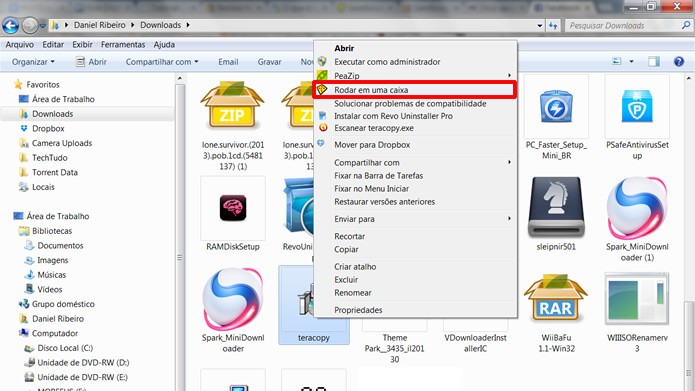Click Downloads in address breadcrumb
This screenshot has height=391, width=695.
click(160, 25)
